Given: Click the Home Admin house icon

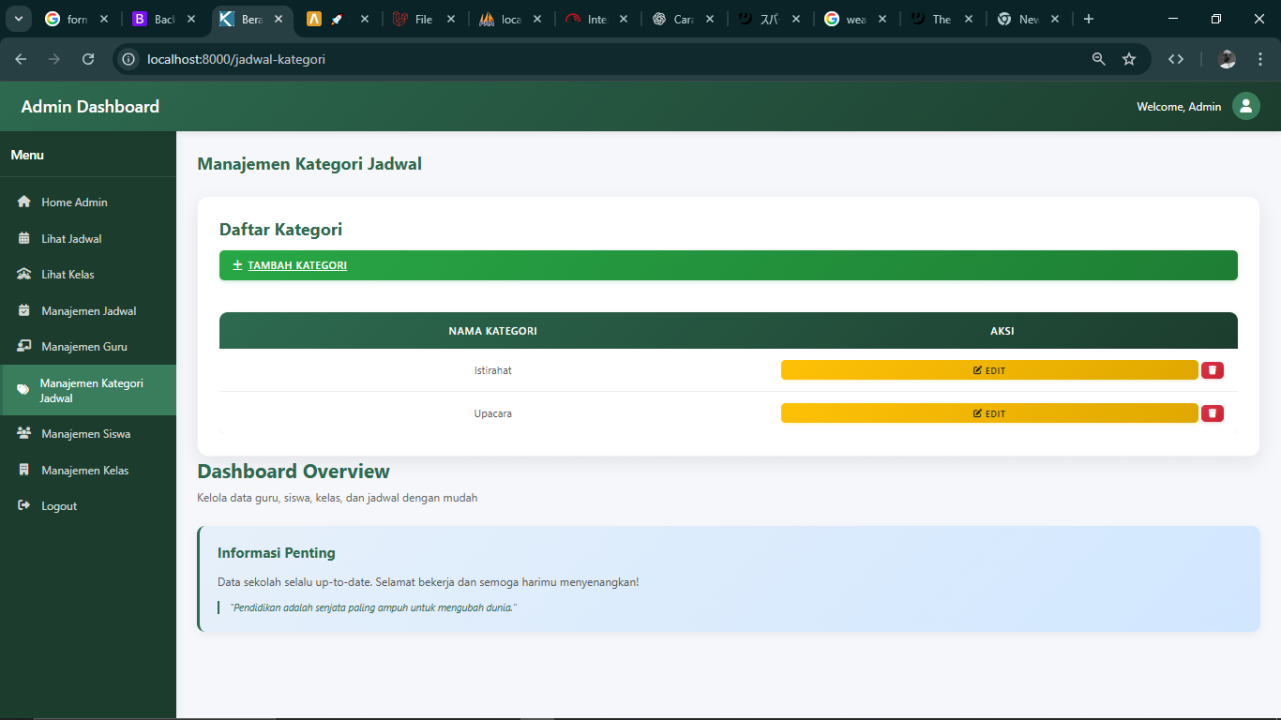Looking at the screenshot, I should [24, 202].
